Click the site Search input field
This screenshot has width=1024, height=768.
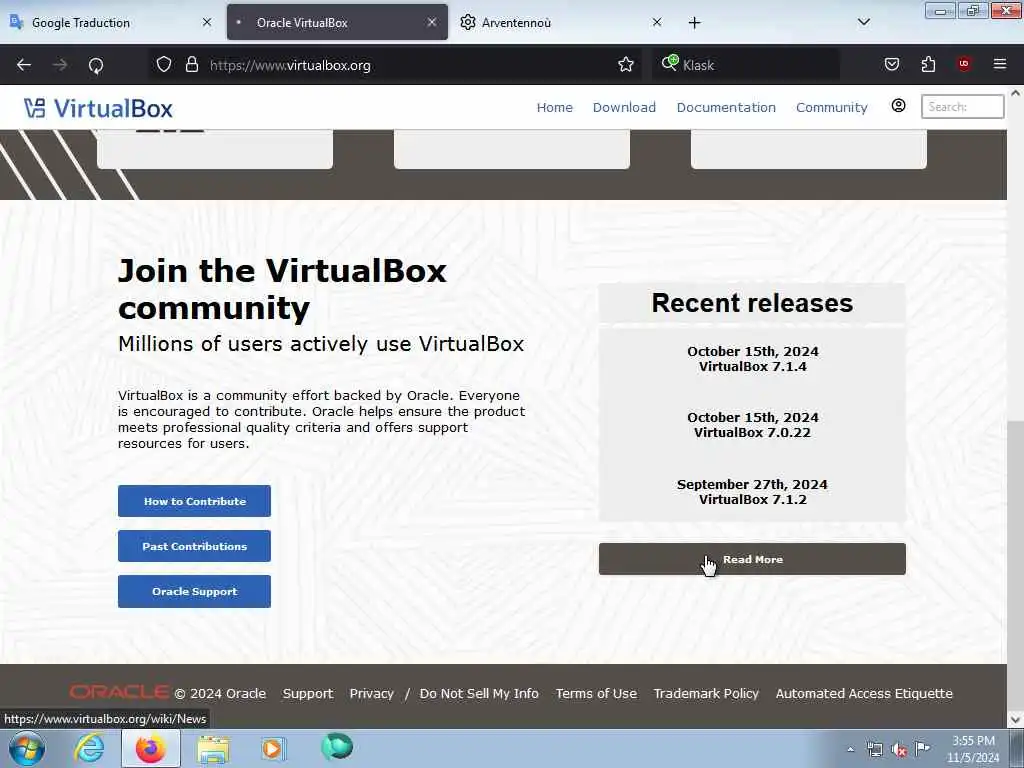point(963,106)
